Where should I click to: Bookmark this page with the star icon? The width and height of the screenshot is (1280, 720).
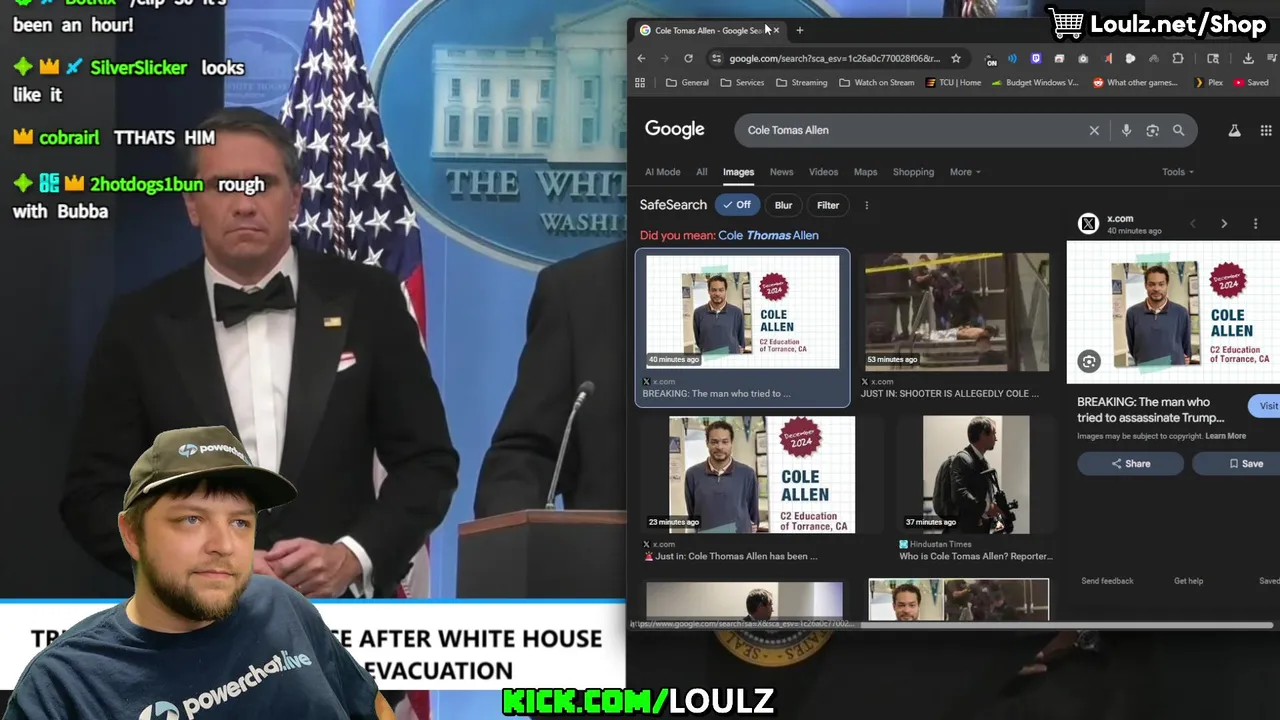tap(956, 58)
